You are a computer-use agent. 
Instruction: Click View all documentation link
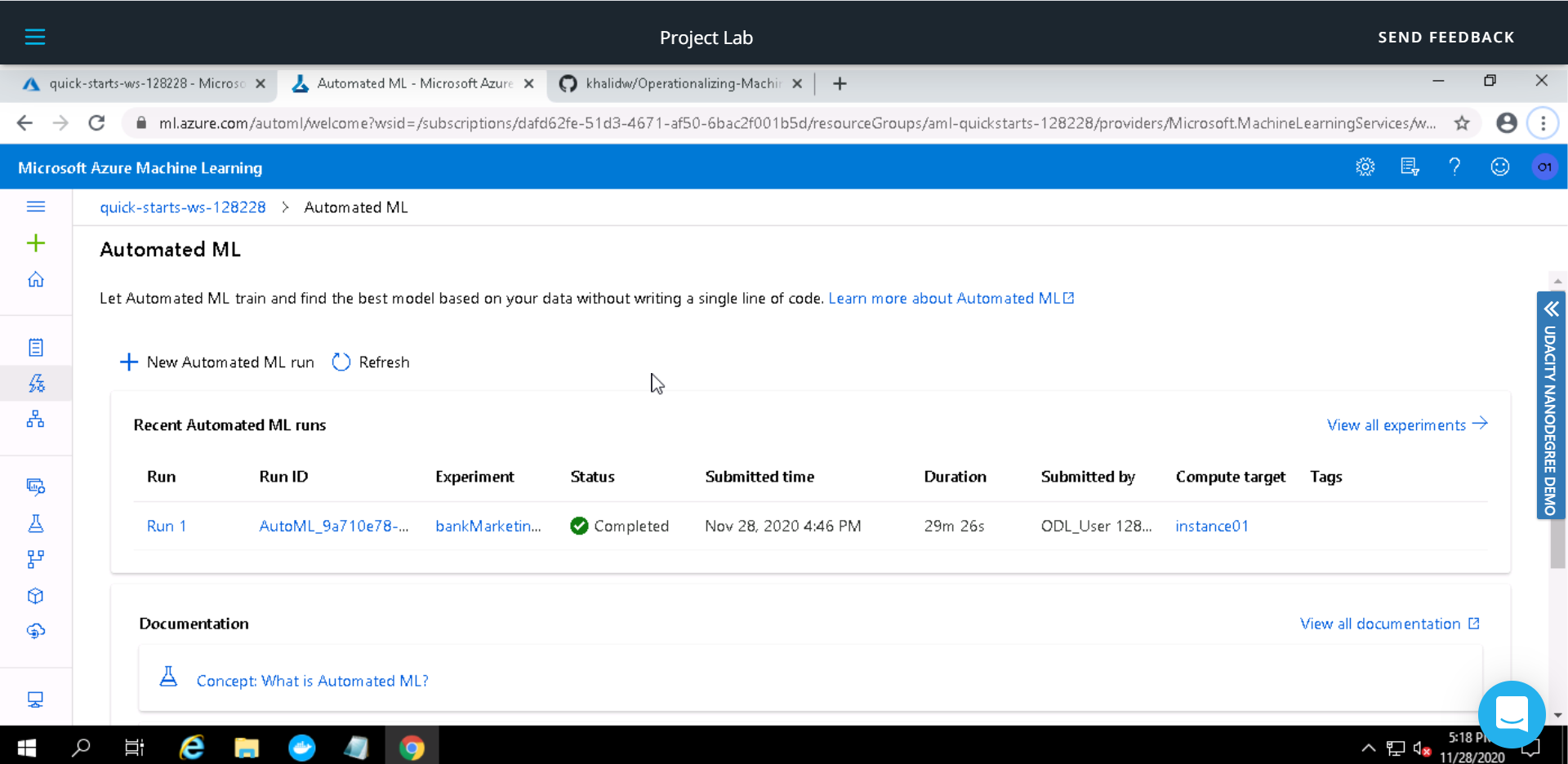[x=1390, y=624]
